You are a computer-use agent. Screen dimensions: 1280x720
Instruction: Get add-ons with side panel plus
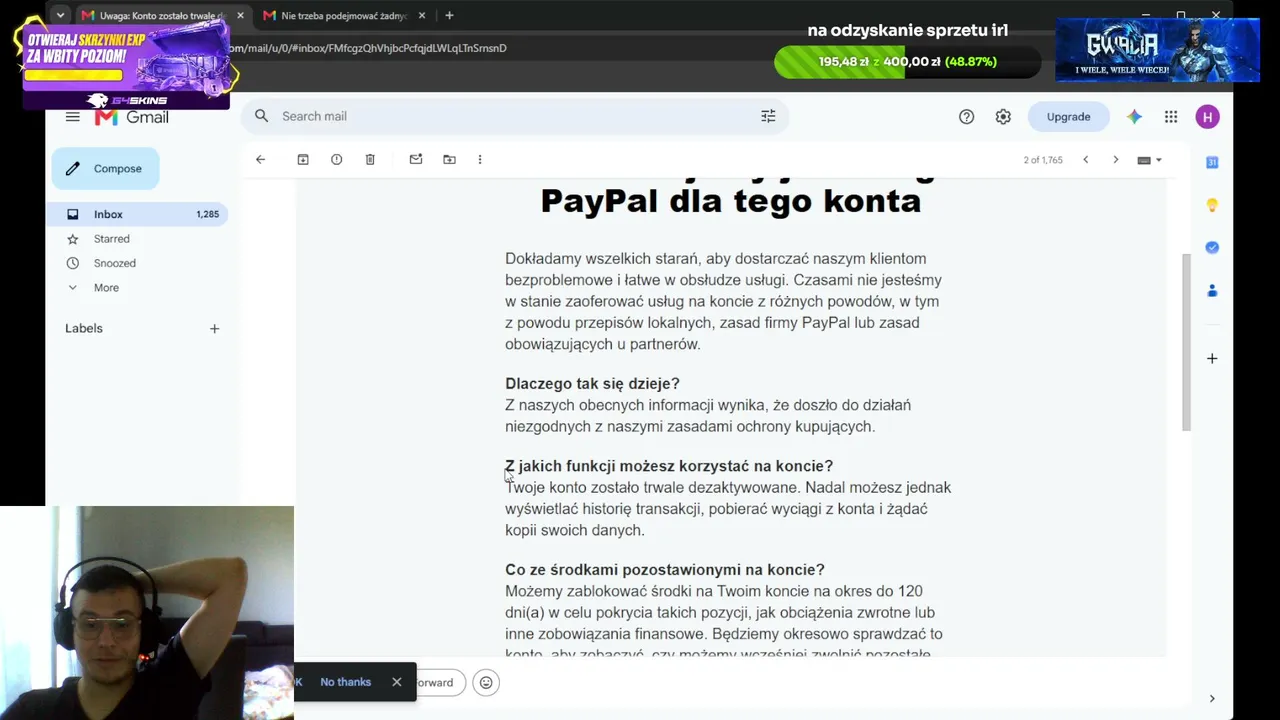click(x=1212, y=358)
